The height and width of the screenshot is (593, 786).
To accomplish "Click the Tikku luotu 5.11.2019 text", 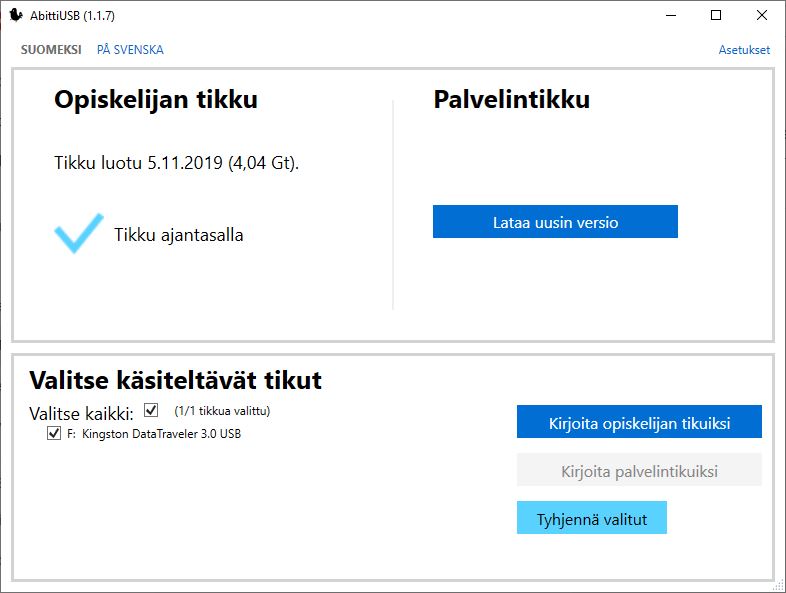I will pos(176,162).
